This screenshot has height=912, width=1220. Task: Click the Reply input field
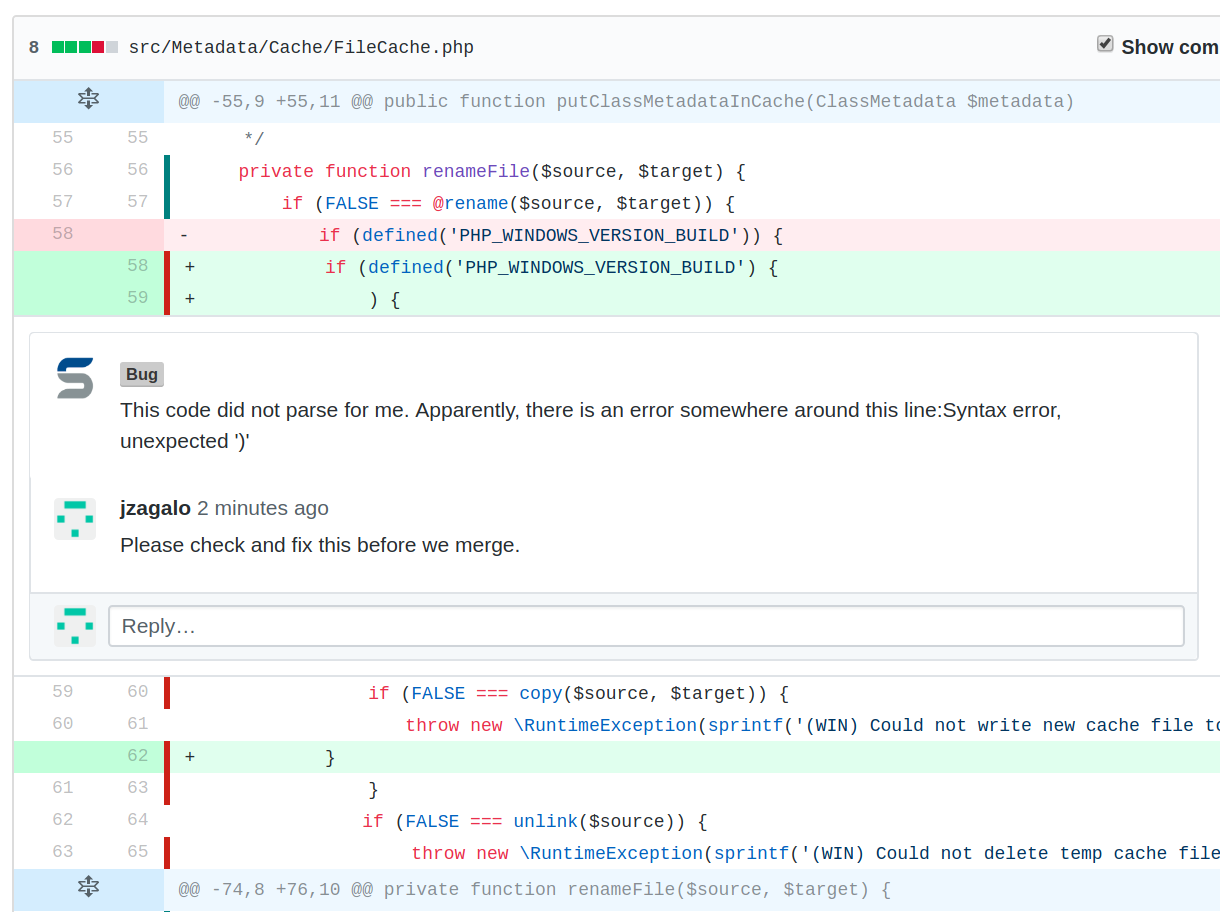pyautogui.click(x=646, y=626)
